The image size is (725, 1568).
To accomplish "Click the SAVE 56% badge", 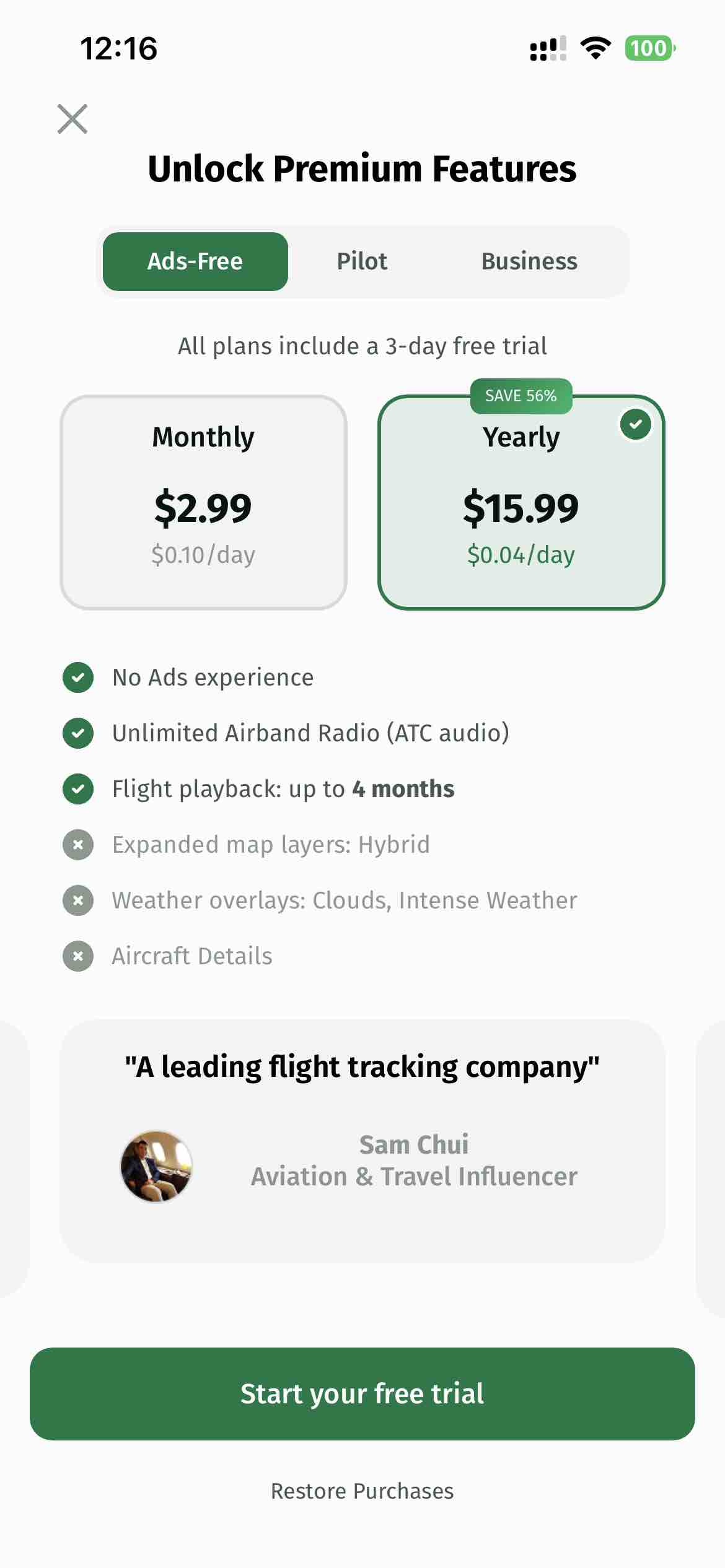I will pos(521,396).
